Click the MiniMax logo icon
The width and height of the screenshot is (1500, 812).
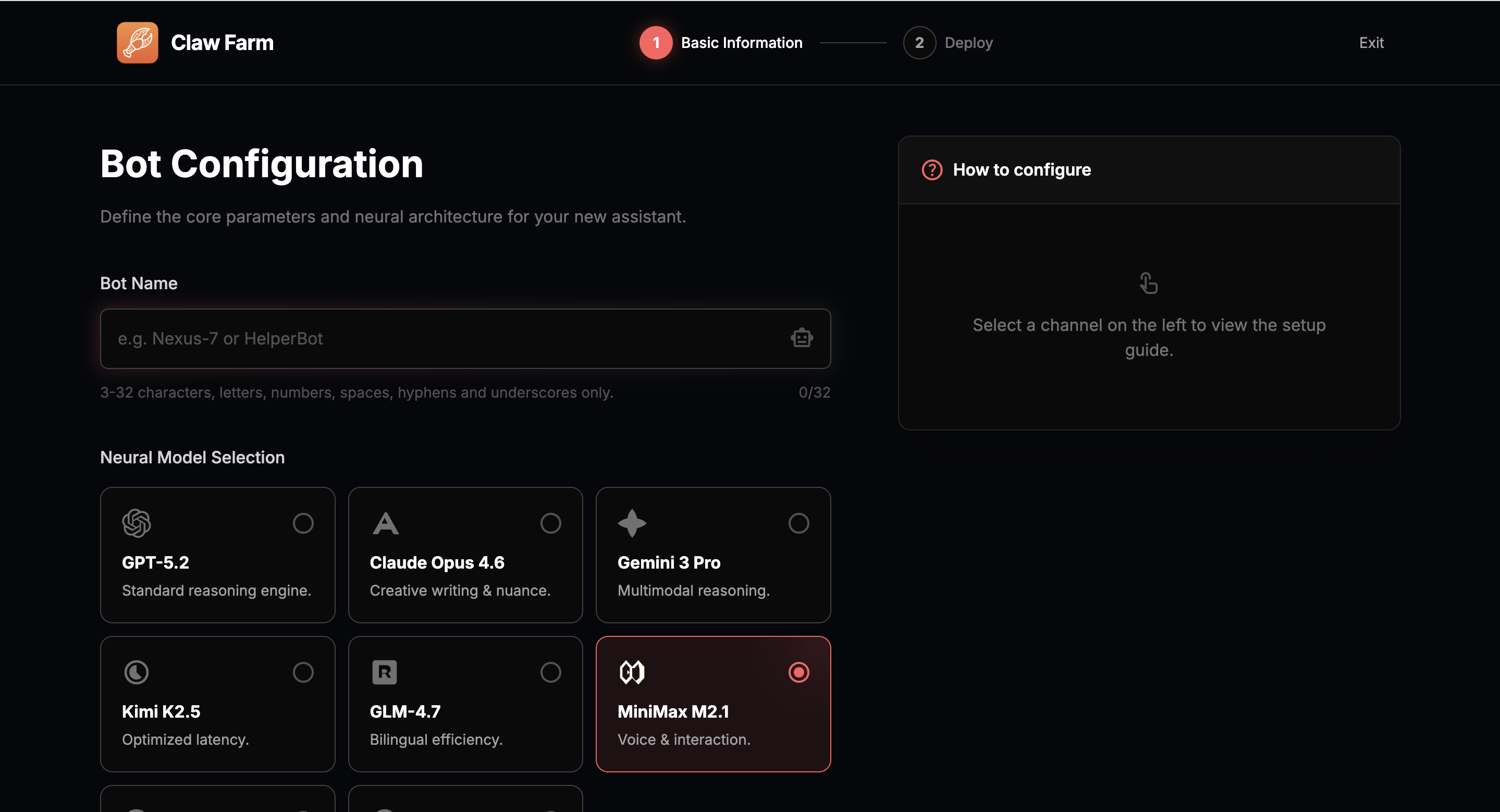click(632, 672)
